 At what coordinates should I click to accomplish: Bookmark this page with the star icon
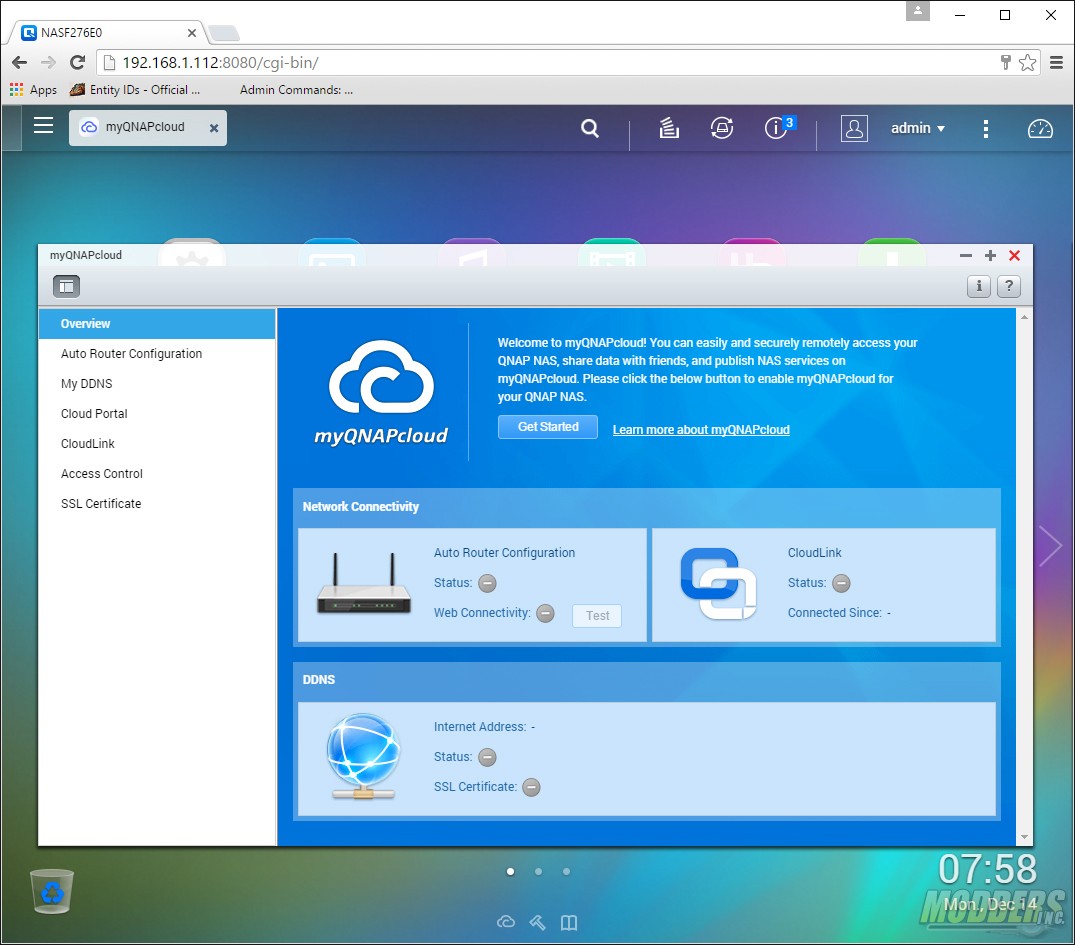click(1027, 62)
